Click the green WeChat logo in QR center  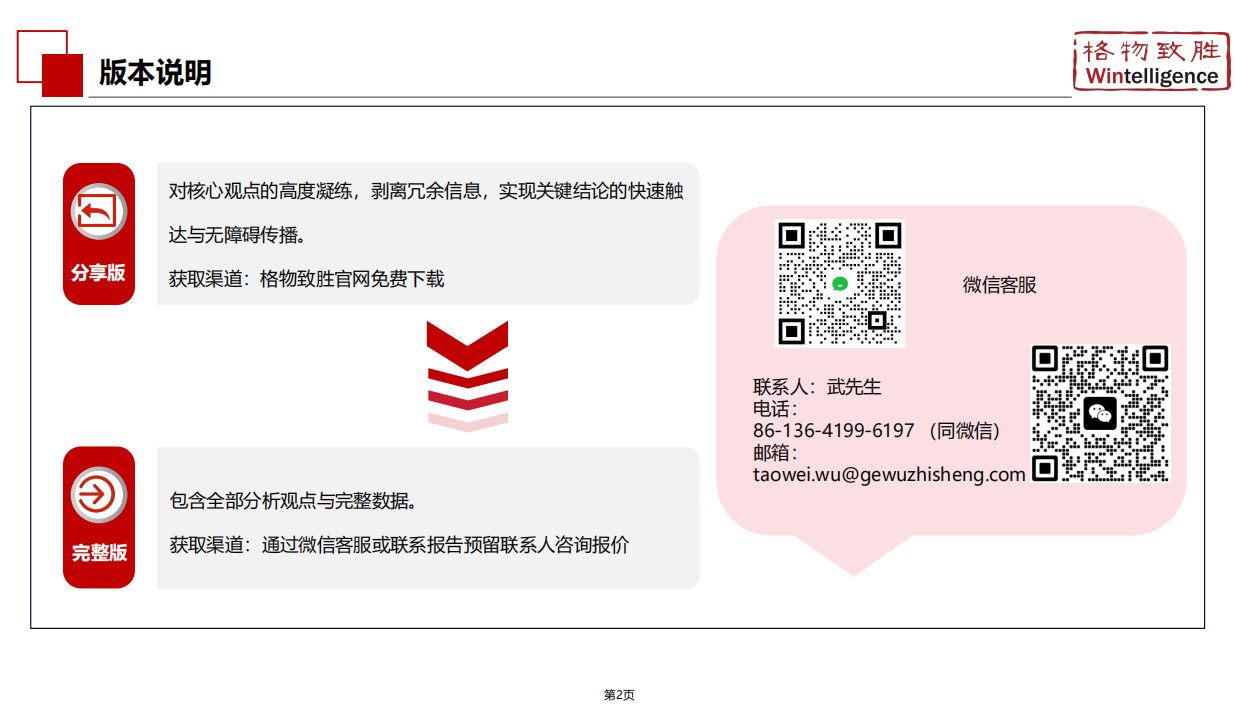point(840,284)
